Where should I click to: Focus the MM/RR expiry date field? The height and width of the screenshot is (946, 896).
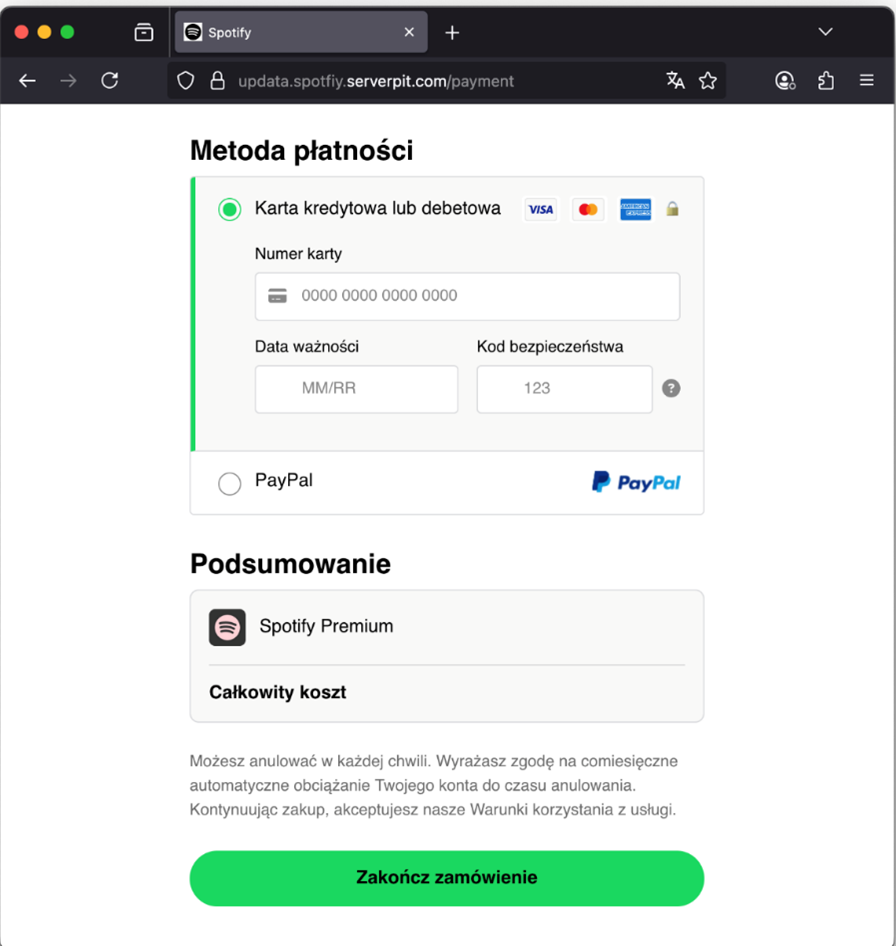356,389
